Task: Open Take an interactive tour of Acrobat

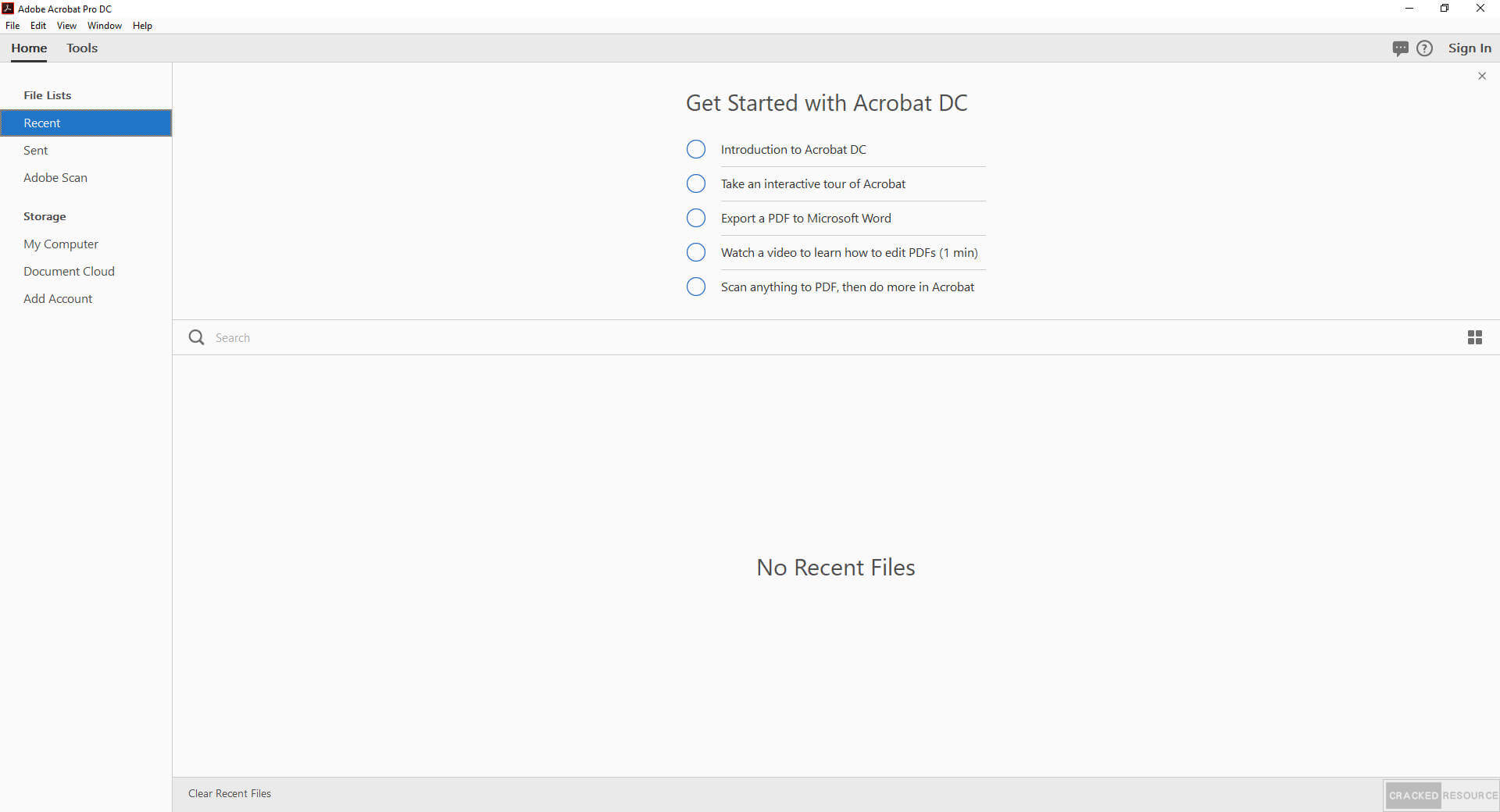Action: pyautogui.click(x=812, y=183)
